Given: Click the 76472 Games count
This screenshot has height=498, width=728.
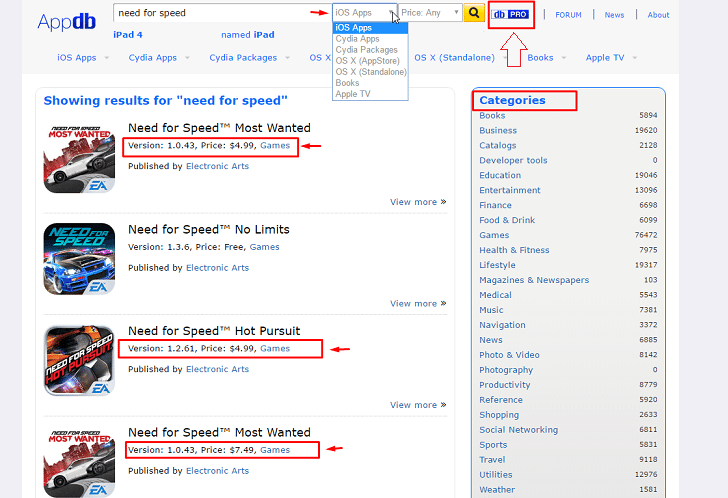Looking at the screenshot, I should pyautogui.click(x=646, y=235).
